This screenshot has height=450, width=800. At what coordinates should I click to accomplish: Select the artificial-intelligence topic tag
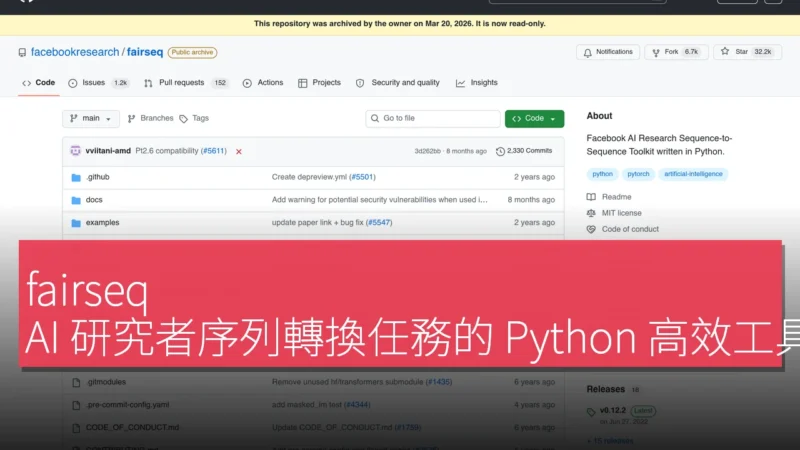[x=693, y=174]
